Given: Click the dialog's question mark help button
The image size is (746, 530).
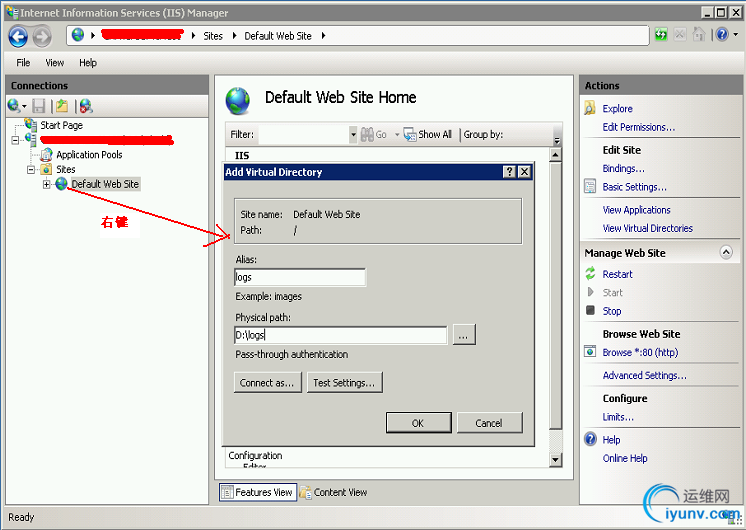Looking at the screenshot, I should 510,172.
